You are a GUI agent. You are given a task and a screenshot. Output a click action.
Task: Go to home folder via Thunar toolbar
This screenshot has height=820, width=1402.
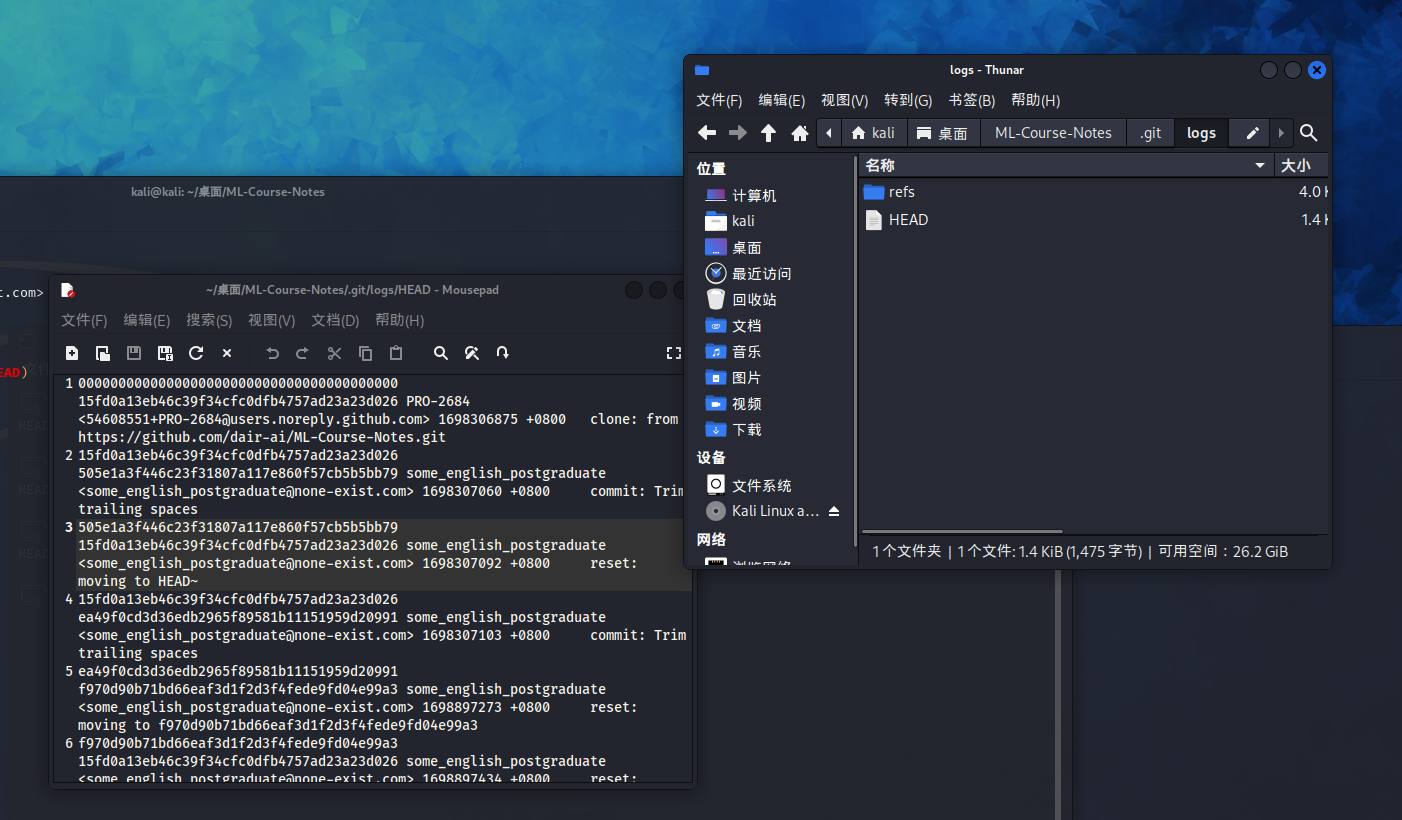click(x=800, y=133)
